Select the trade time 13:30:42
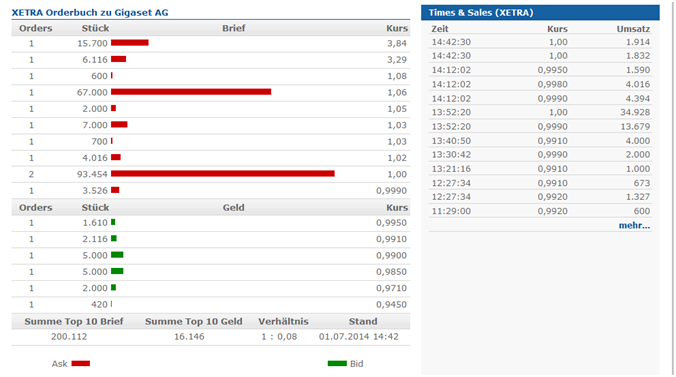This screenshot has width=676, height=377. point(451,154)
